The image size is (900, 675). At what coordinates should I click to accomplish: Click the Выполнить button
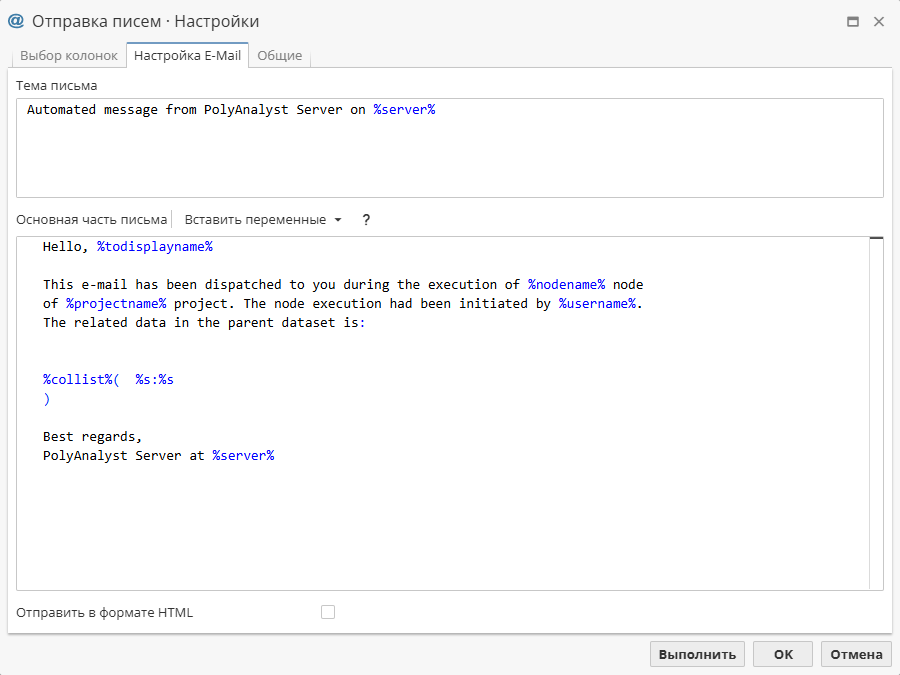pos(697,654)
